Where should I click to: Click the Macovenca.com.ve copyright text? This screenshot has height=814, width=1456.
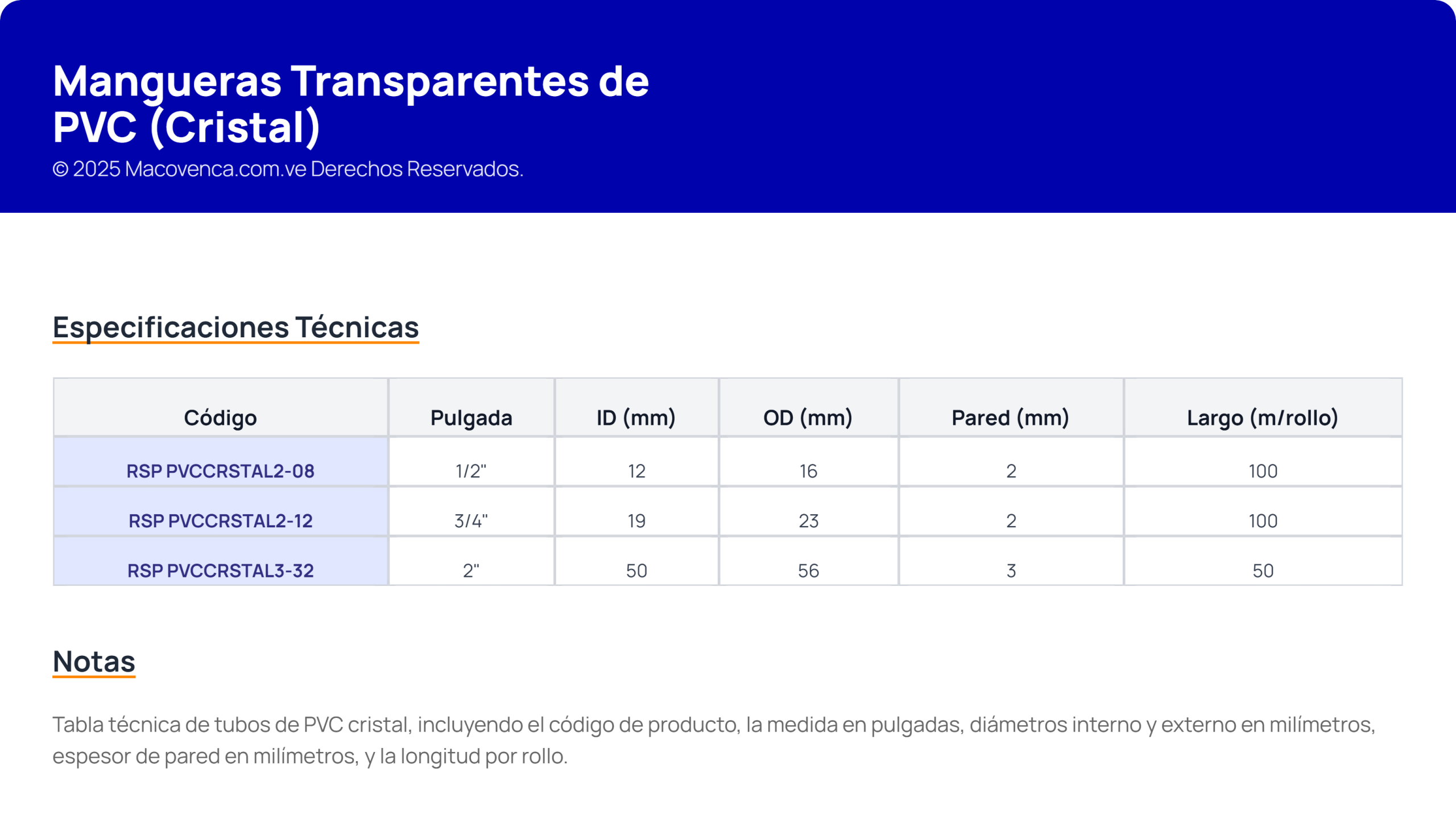(288, 169)
